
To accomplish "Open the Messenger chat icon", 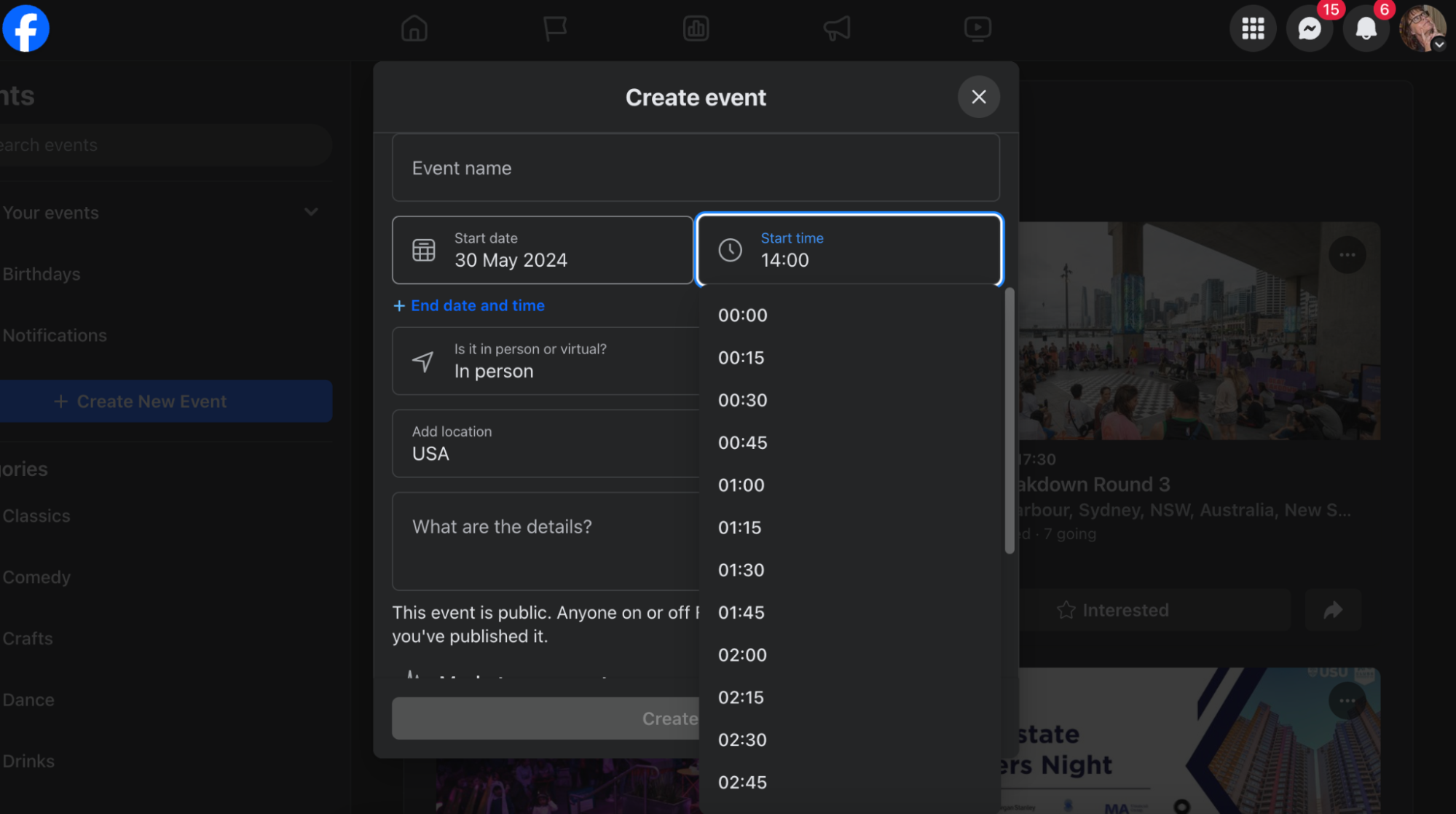I will [x=1310, y=28].
